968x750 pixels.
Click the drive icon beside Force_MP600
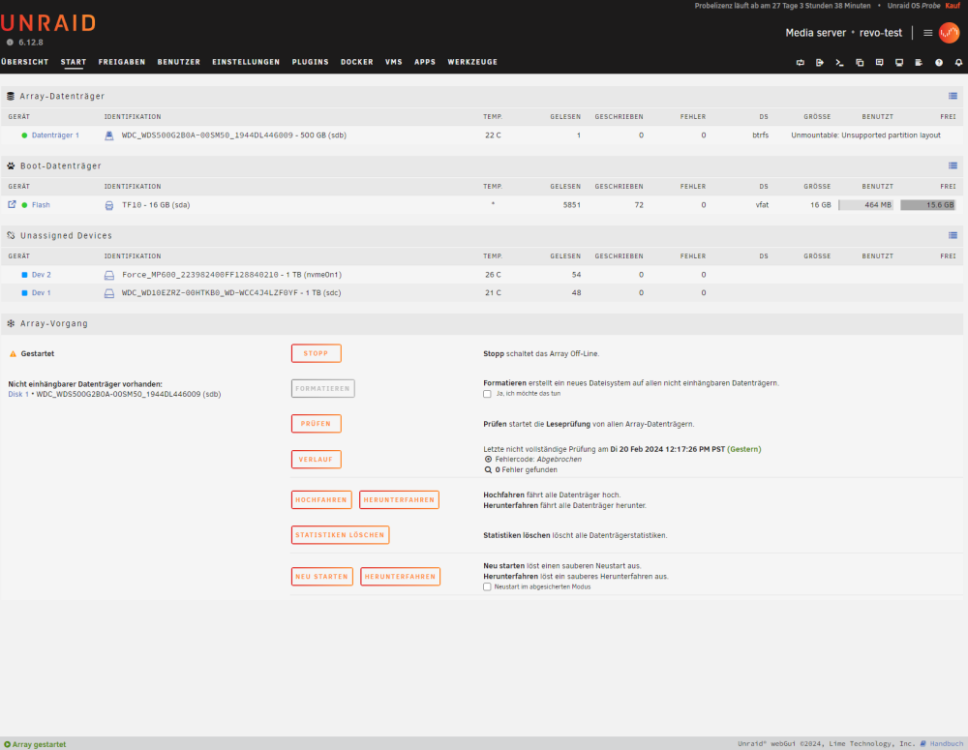pos(109,275)
